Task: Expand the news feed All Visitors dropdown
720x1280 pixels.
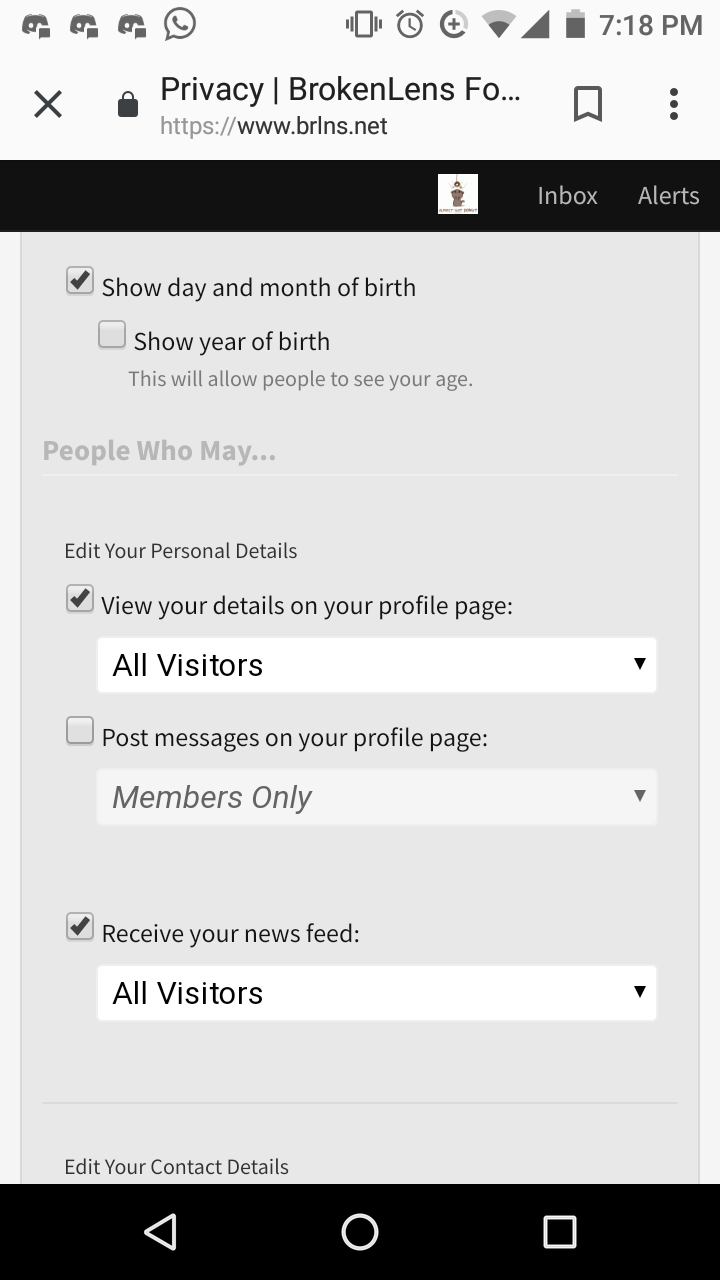Action: pyautogui.click(x=377, y=993)
